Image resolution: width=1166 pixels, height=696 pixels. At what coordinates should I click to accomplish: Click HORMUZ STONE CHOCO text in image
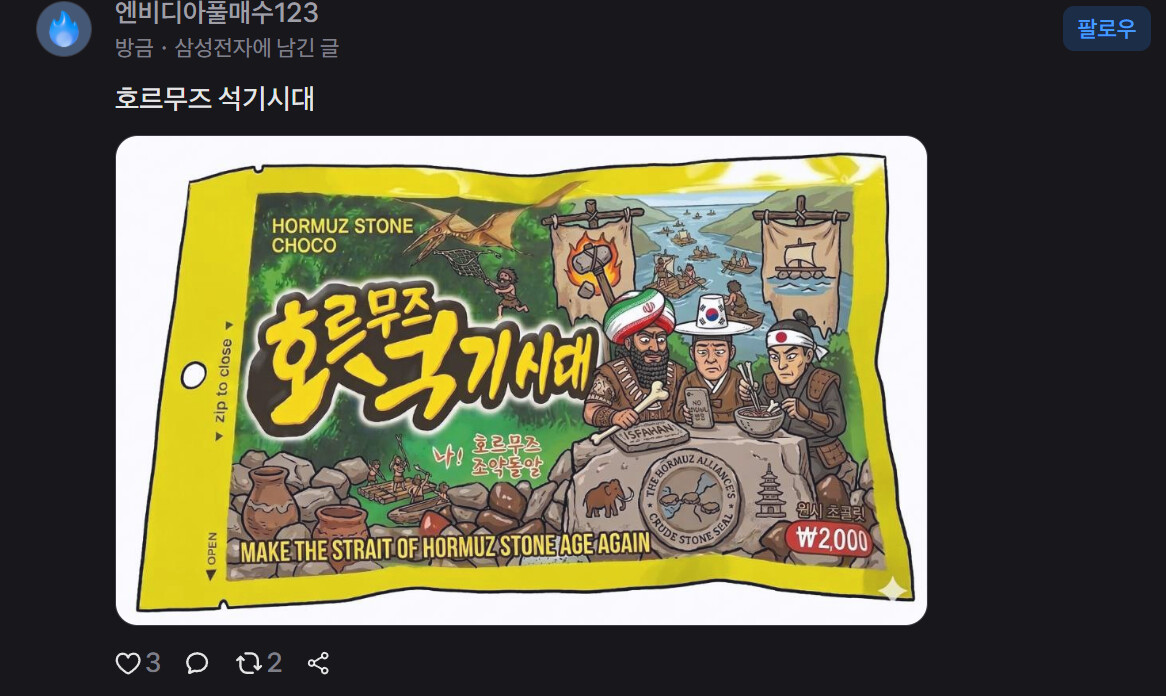(x=342, y=236)
